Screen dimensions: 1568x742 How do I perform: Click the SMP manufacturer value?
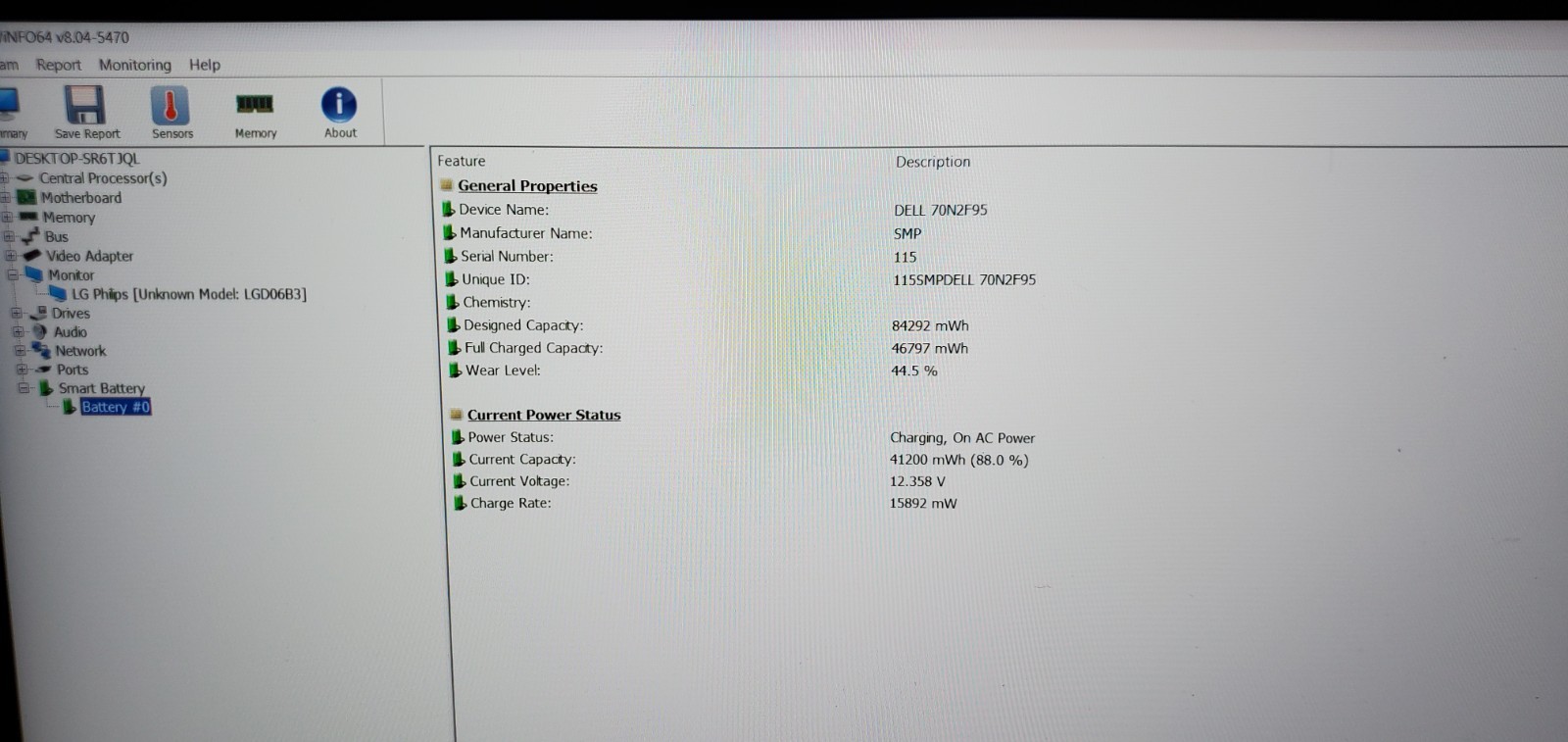(x=907, y=233)
